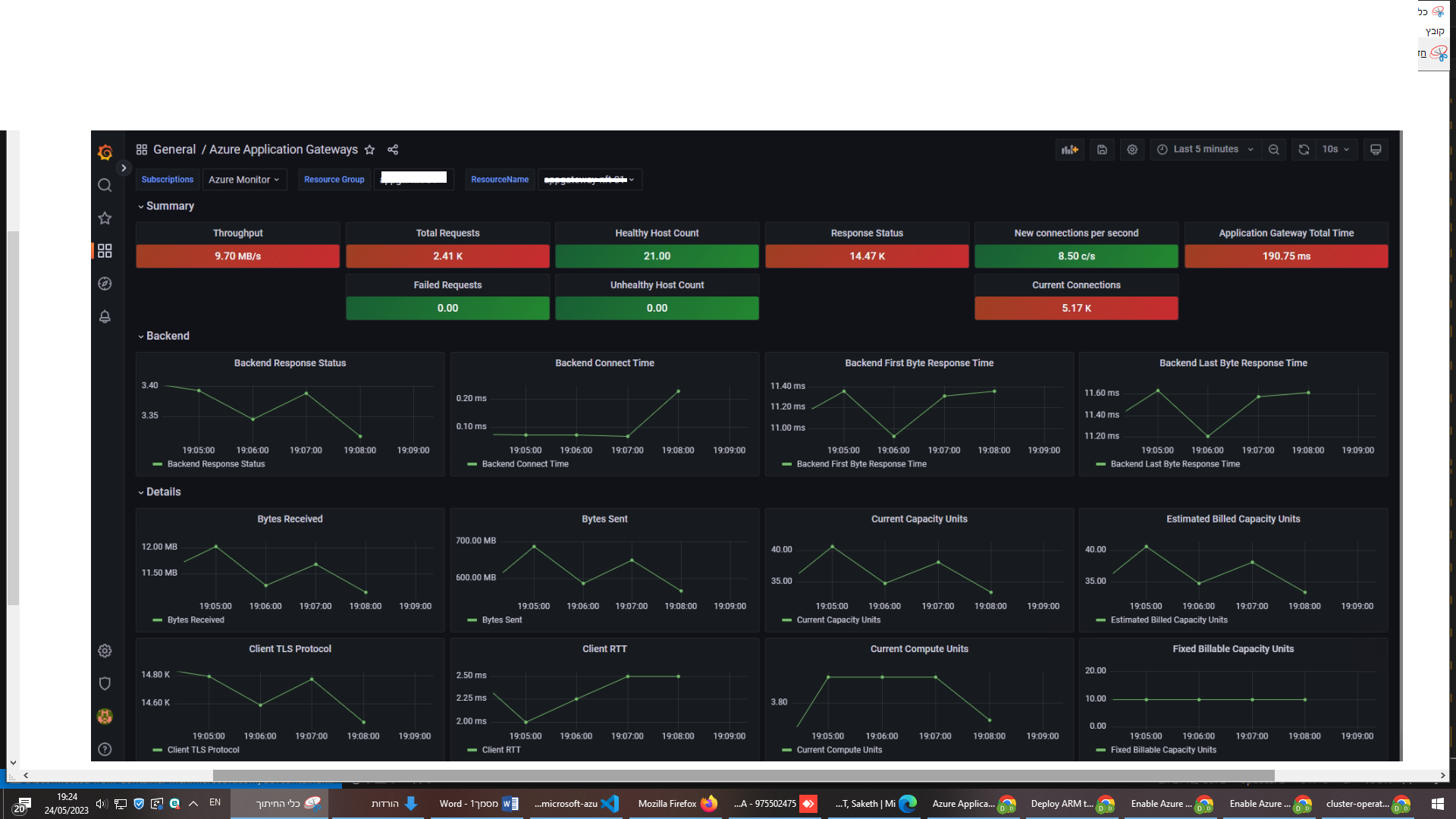Open the 10s refresh interval dropdown
Viewport: 1456px width, 819px height.
(1335, 149)
